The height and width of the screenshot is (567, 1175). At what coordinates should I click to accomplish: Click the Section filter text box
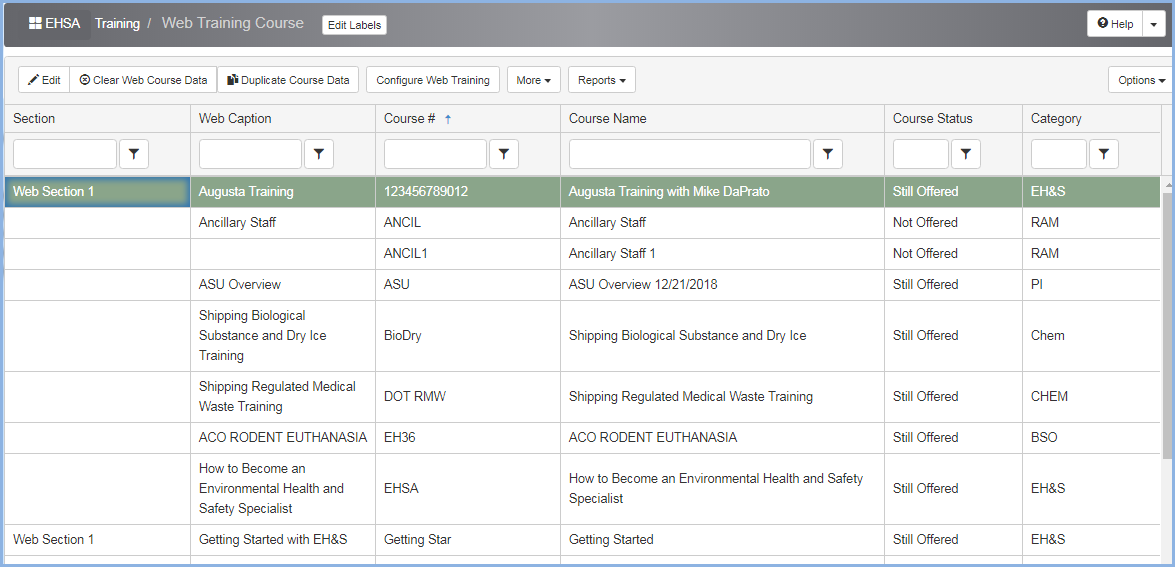(65, 154)
